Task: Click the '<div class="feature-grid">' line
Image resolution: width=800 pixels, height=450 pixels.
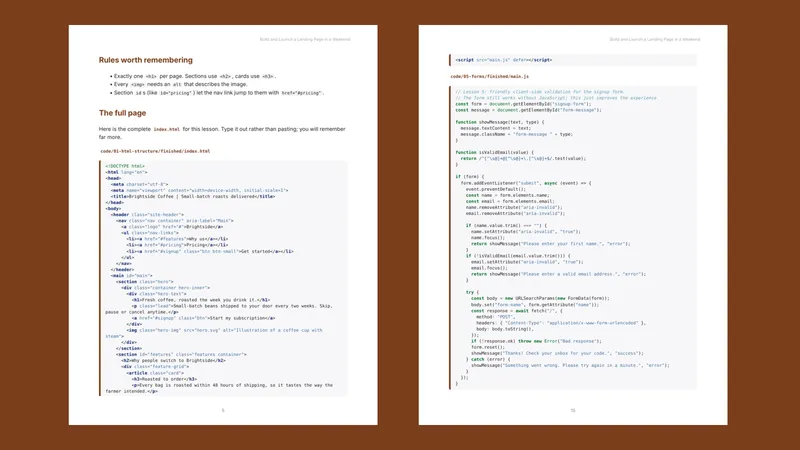Action: coord(155,366)
